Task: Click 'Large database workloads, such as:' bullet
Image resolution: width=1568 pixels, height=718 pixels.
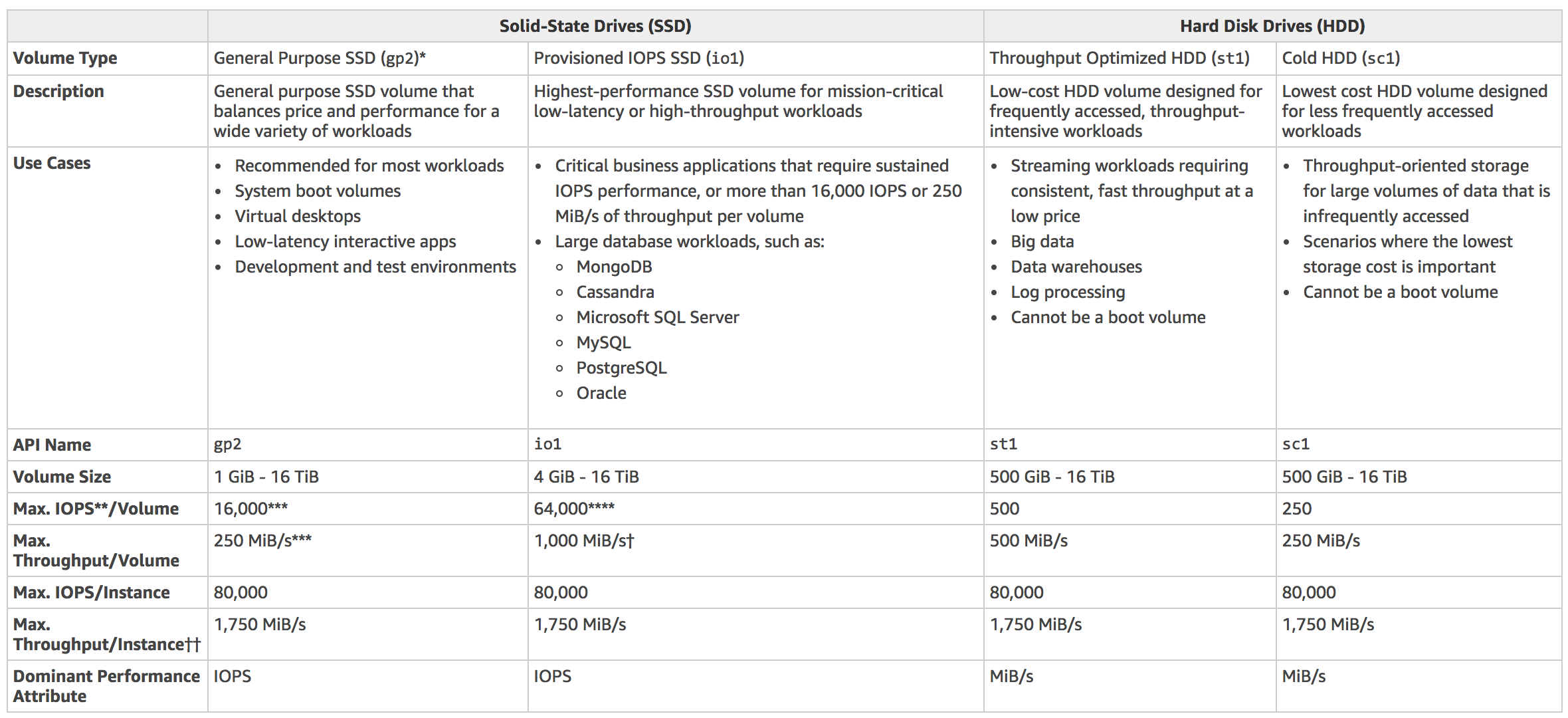Action: coord(690,241)
